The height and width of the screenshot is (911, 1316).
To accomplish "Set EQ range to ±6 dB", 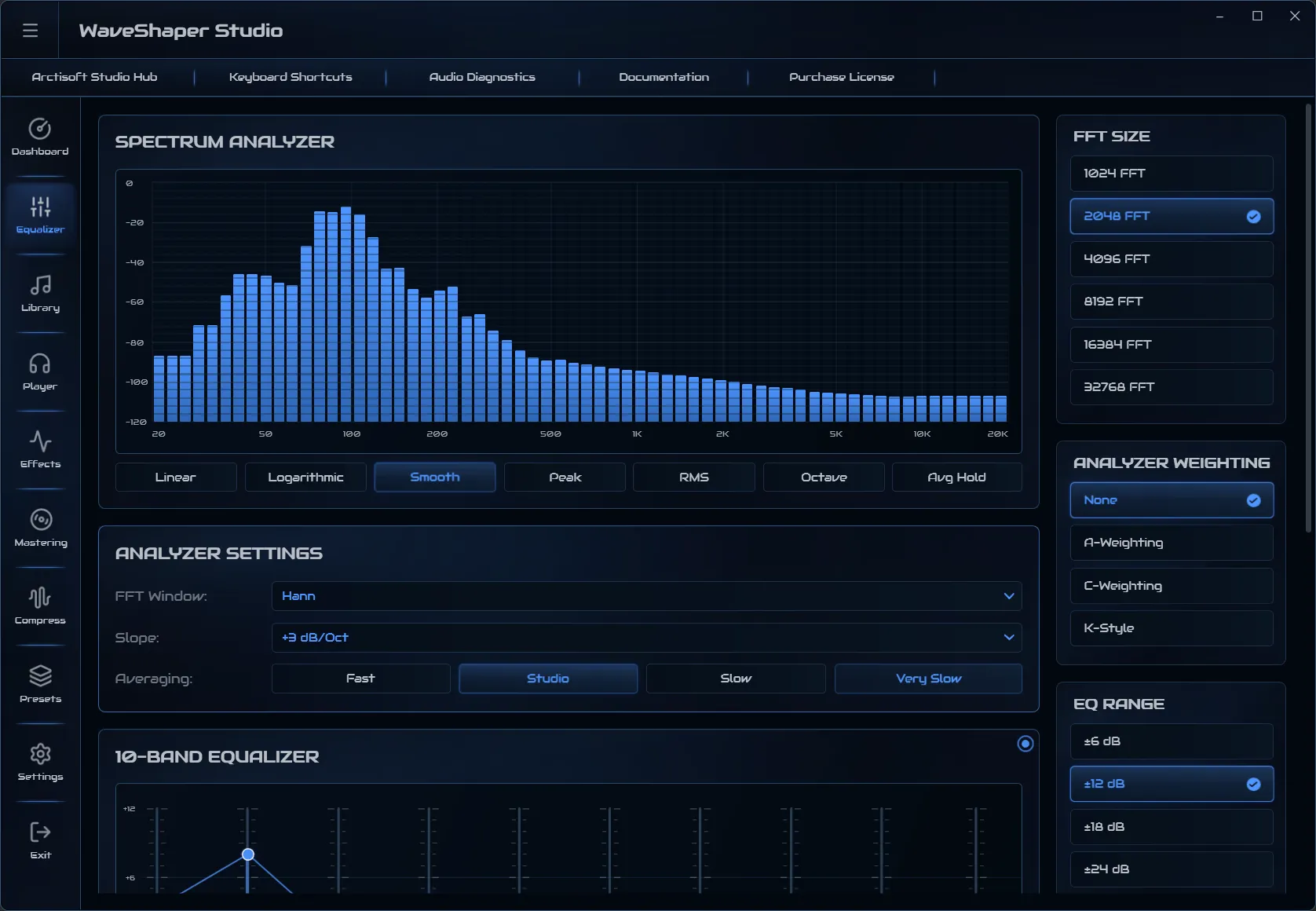I will (x=1172, y=741).
